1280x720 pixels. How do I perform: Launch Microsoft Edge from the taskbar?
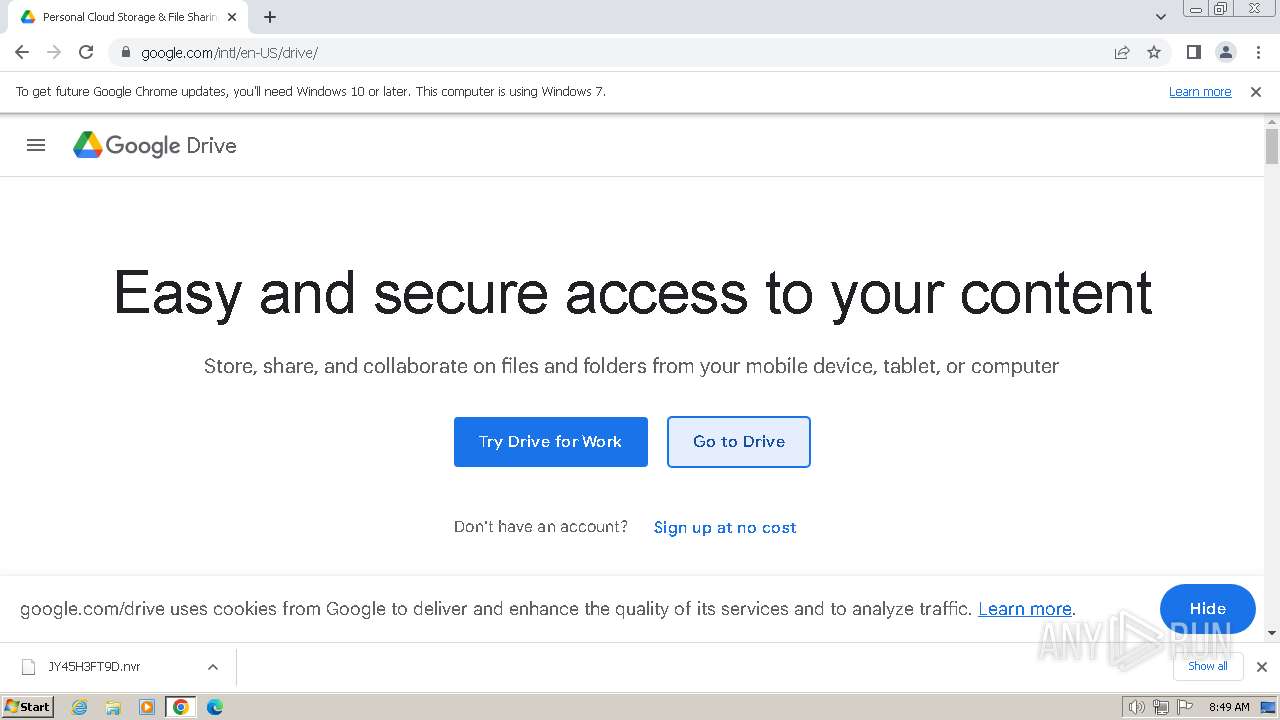click(214, 707)
